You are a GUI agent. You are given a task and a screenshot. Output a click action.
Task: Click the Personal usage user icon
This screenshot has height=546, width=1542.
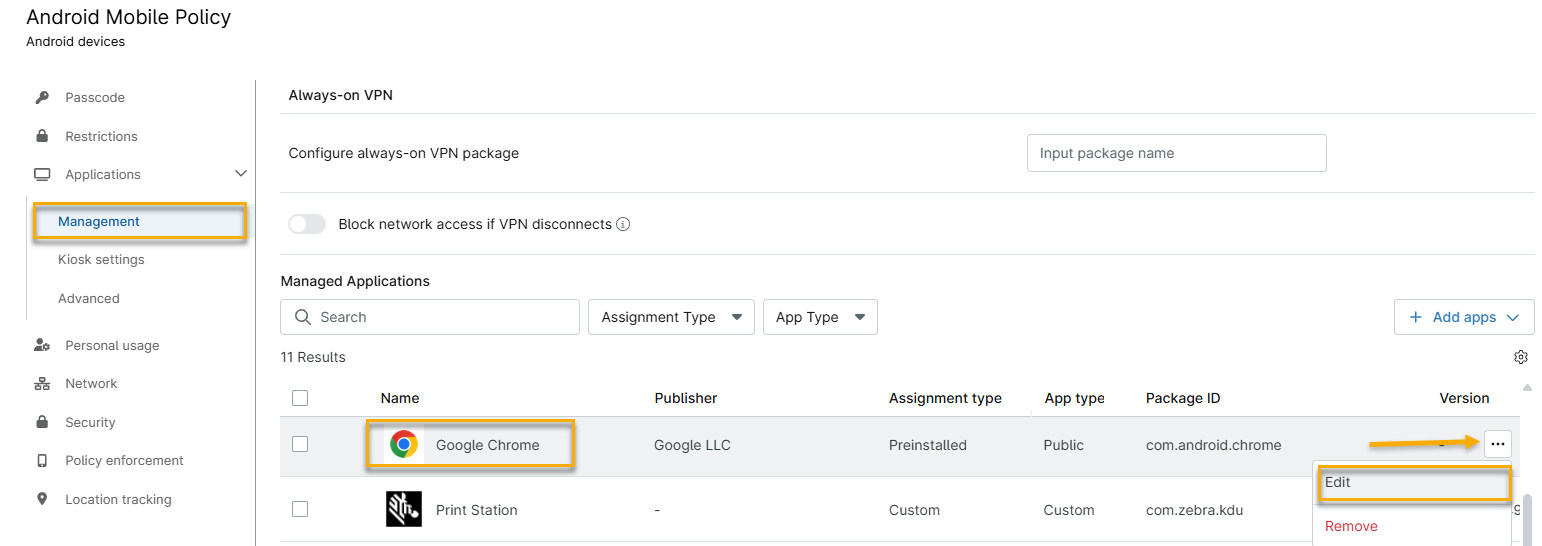tap(42, 346)
